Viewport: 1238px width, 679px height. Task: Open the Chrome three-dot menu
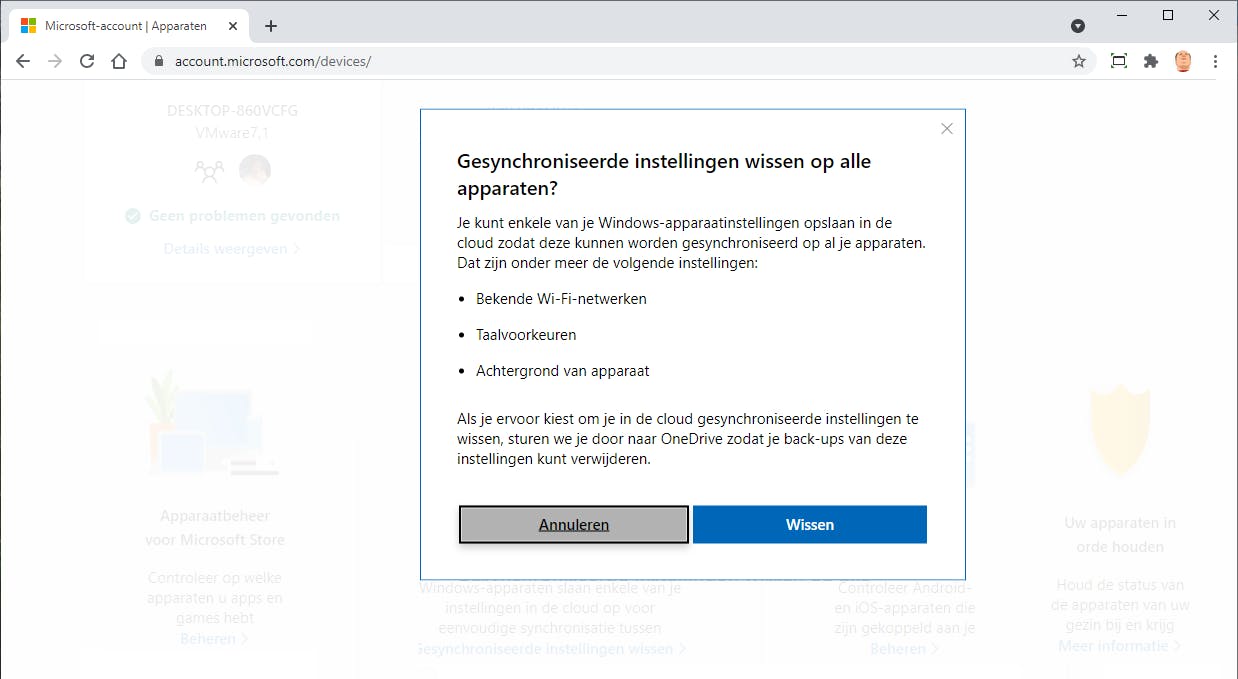point(1216,61)
